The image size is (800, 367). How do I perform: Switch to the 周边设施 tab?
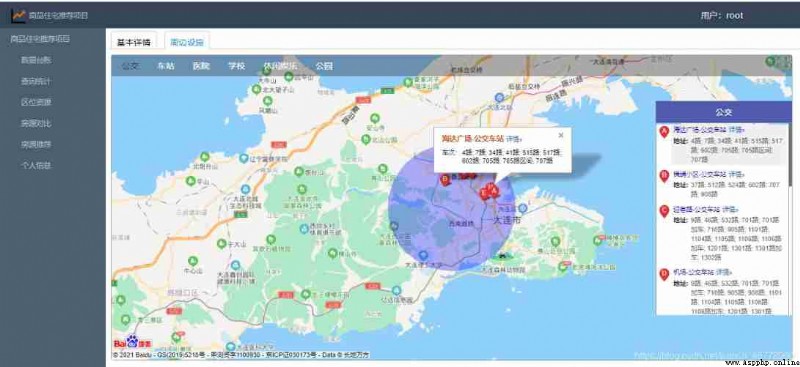(x=187, y=42)
